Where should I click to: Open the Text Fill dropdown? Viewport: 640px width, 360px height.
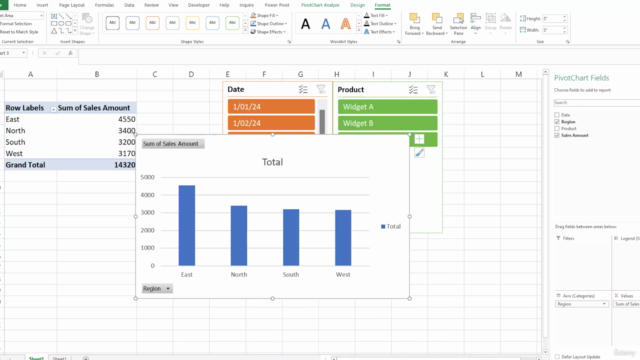(x=376, y=16)
